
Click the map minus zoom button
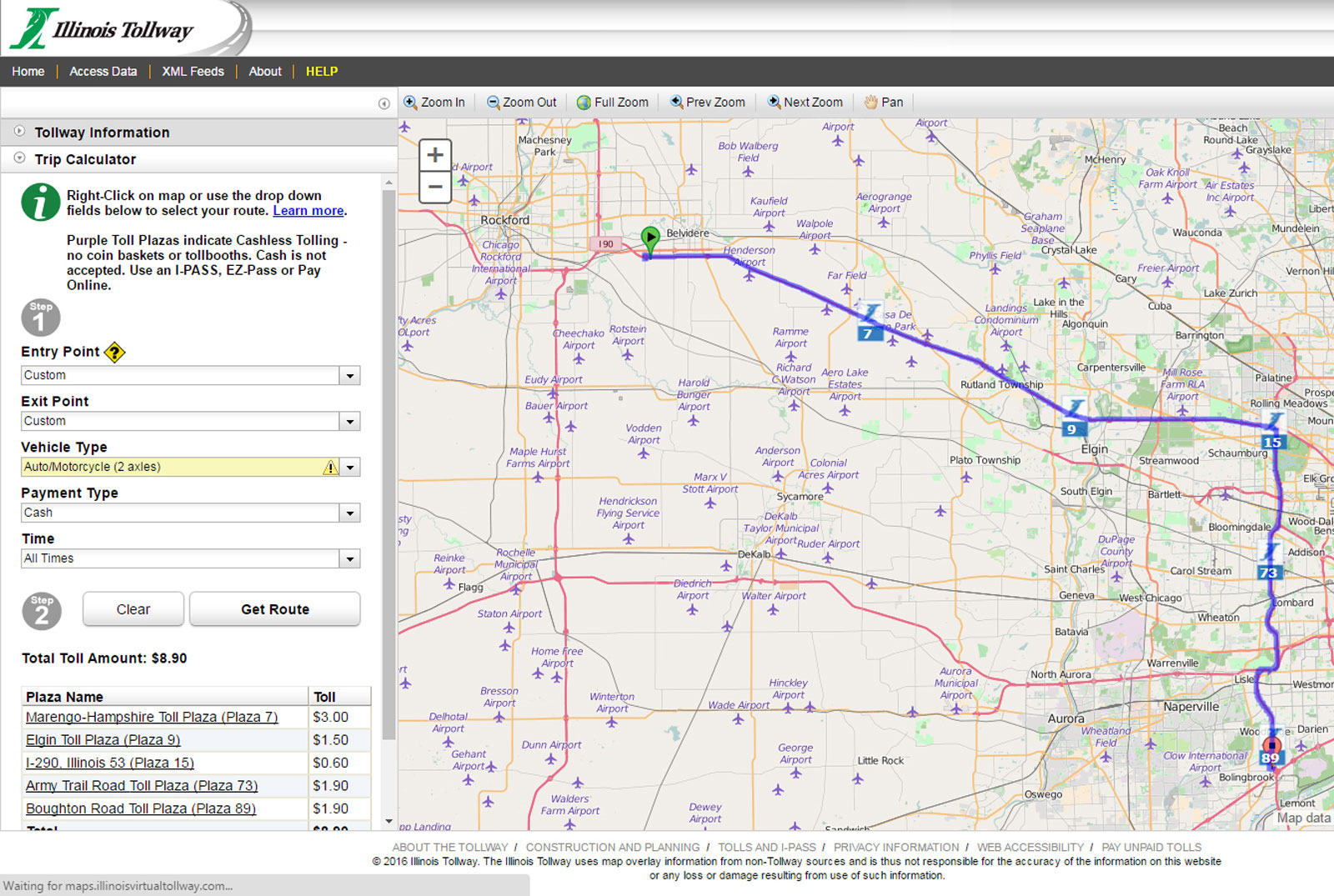pos(435,187)
